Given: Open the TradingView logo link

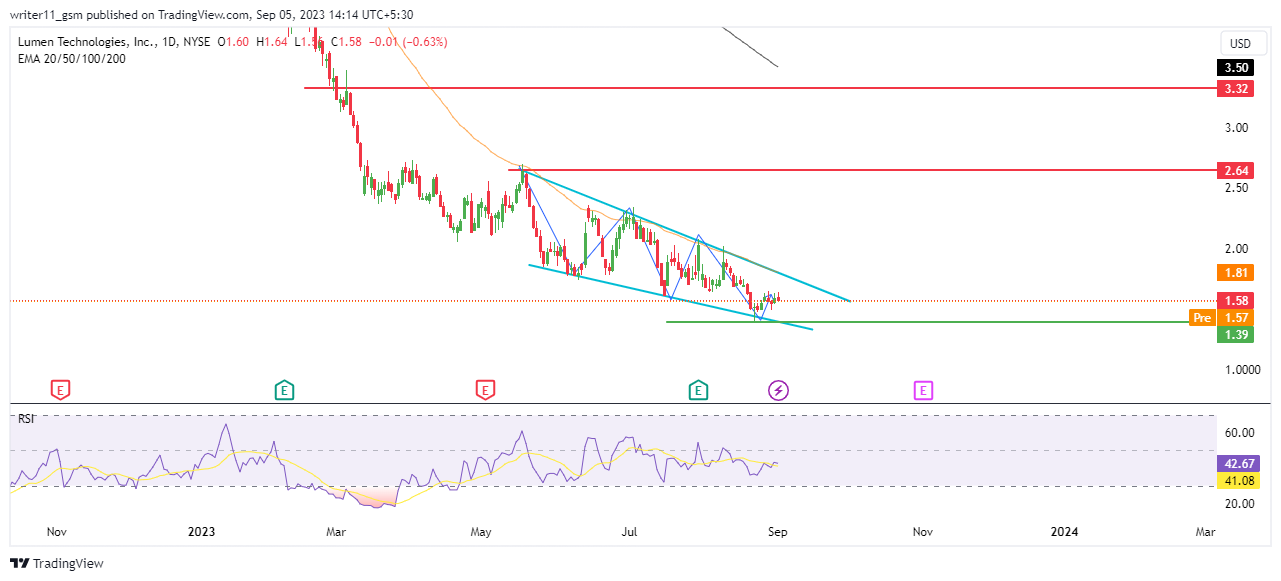Looking at the screenshot, I should coord(58,564).
